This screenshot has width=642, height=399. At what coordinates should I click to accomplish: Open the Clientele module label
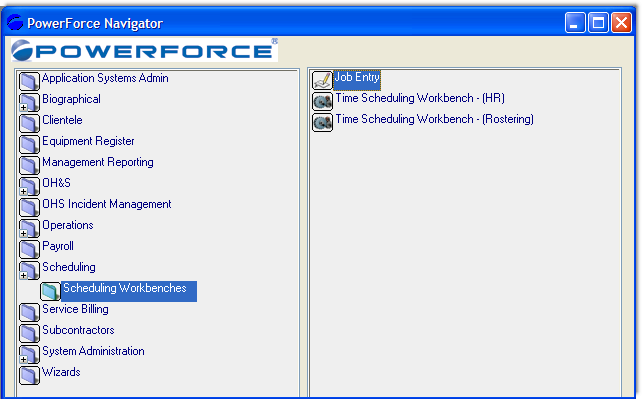[x=62, y=120]
